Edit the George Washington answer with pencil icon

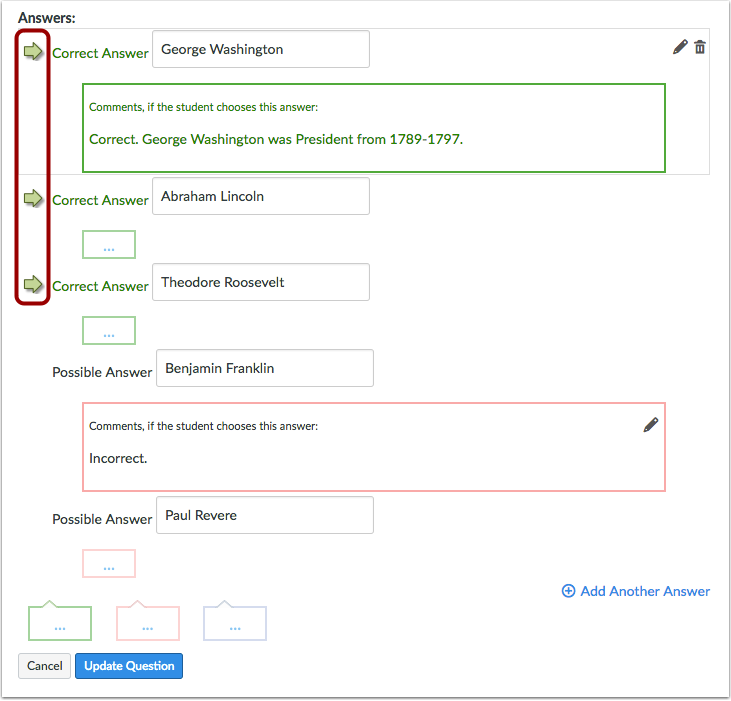pyautogui.click(x=680, y=47)
